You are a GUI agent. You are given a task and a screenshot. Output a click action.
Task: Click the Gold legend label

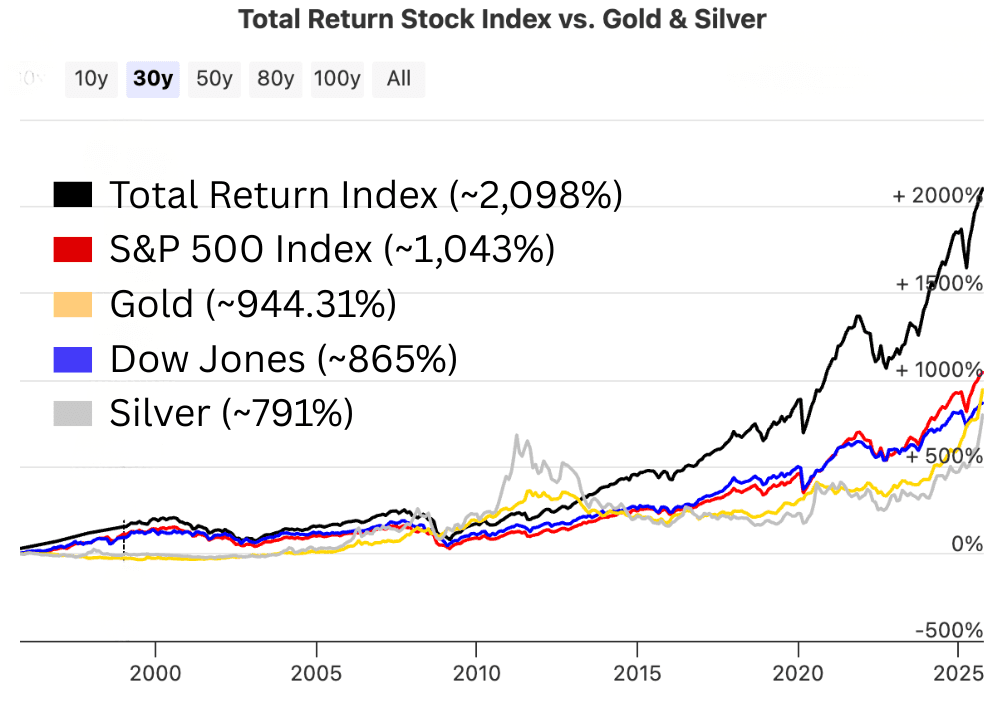coord(252,304)
